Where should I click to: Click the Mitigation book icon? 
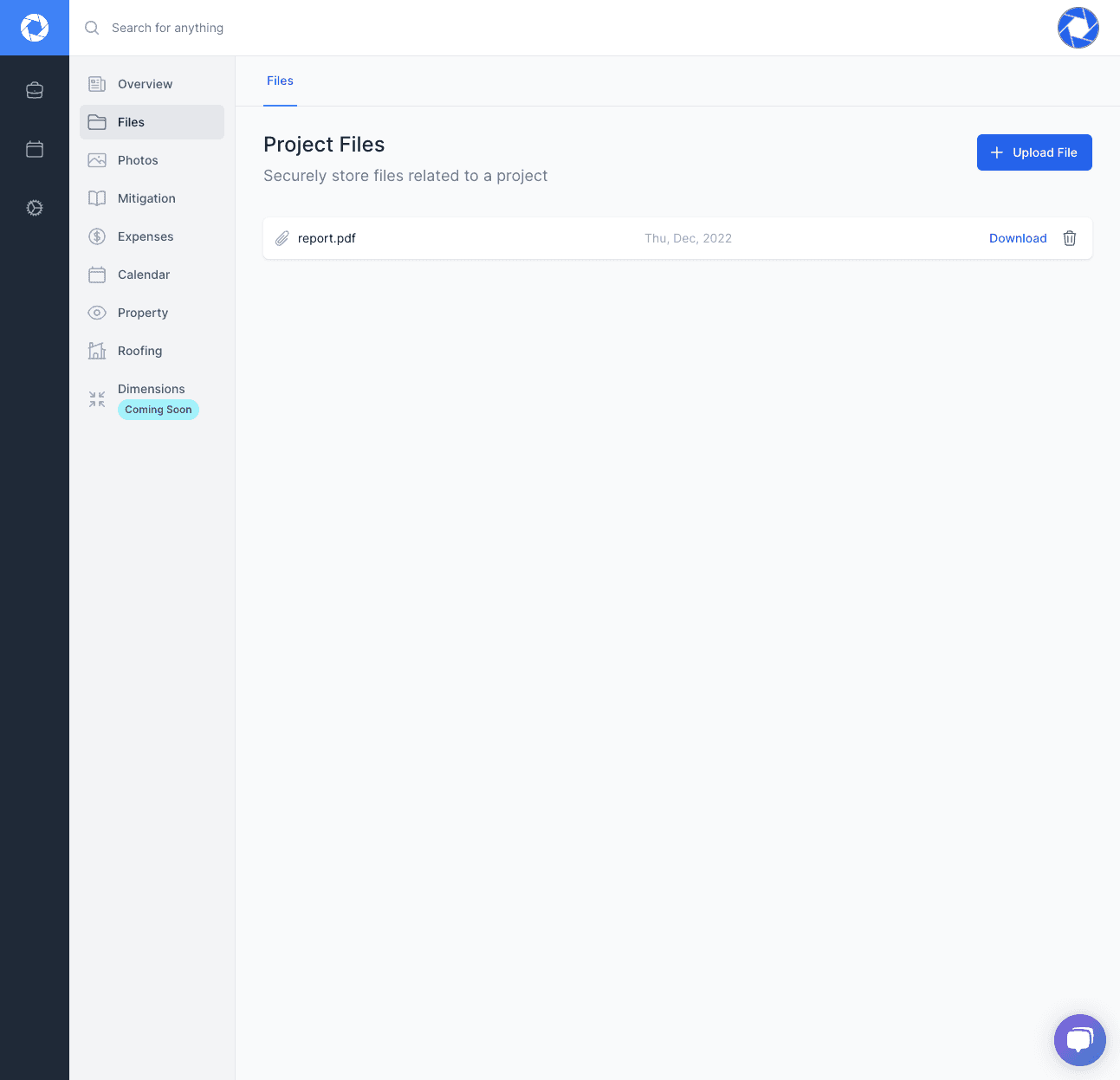97,198
